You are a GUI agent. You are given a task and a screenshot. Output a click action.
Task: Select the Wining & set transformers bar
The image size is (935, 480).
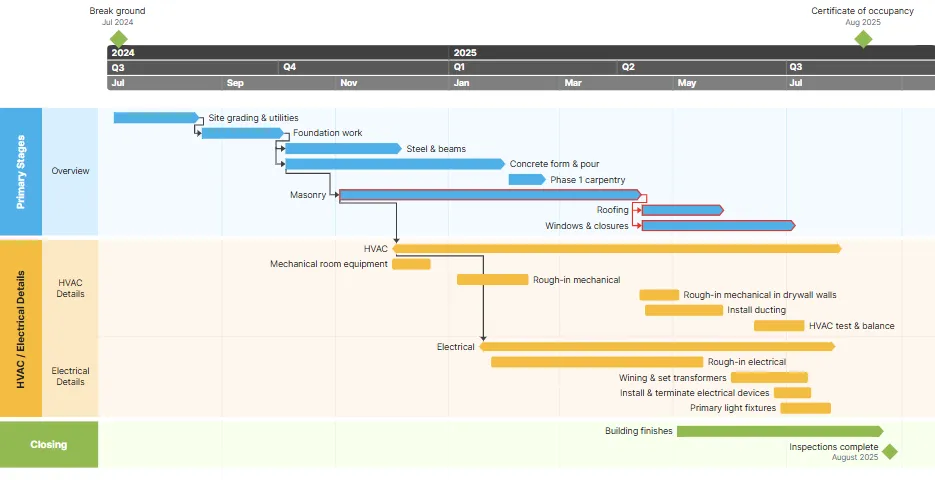pos(769,377)
